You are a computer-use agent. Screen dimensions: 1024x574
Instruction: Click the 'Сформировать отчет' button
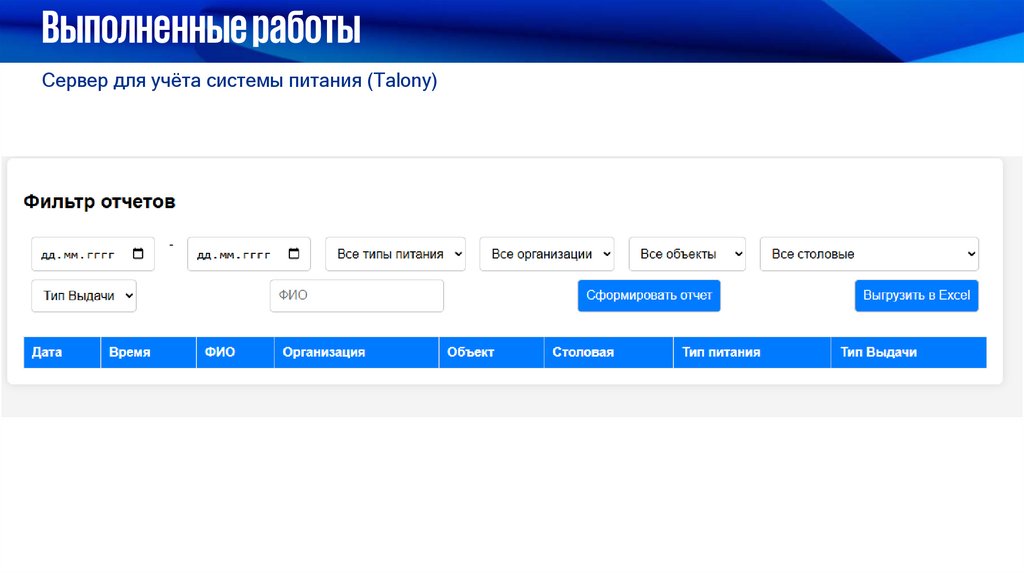[649, 296]
